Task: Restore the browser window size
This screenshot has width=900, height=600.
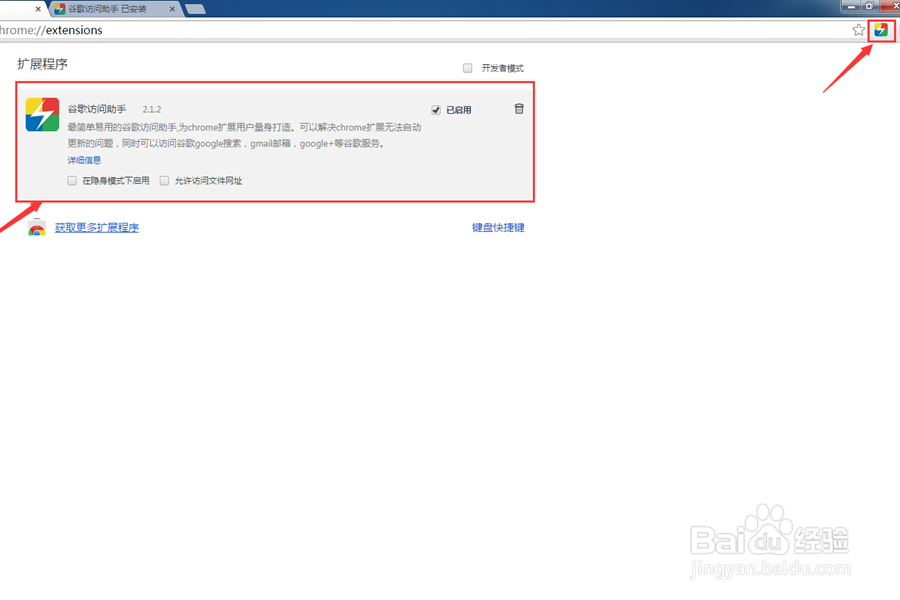Action: click(x=869, y=7)
